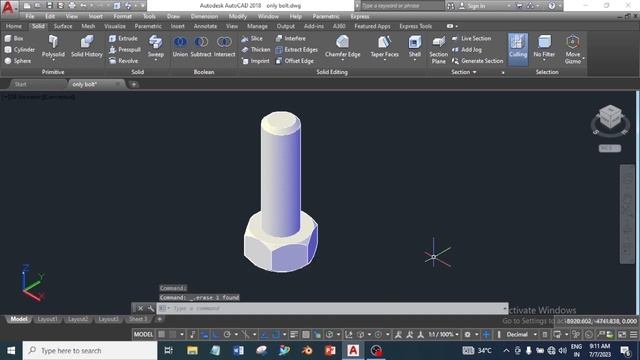Image resolution: width=640 pixels, height=360 pixels.
Task: Close the command line window
Action: (140, 309)
